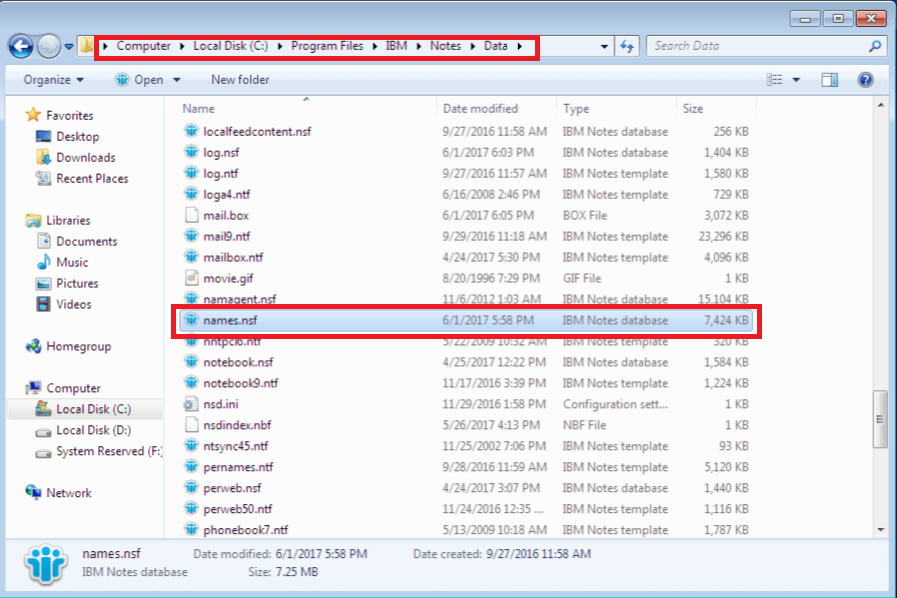Select Computer in the address breadcrumb

[144, 46]
